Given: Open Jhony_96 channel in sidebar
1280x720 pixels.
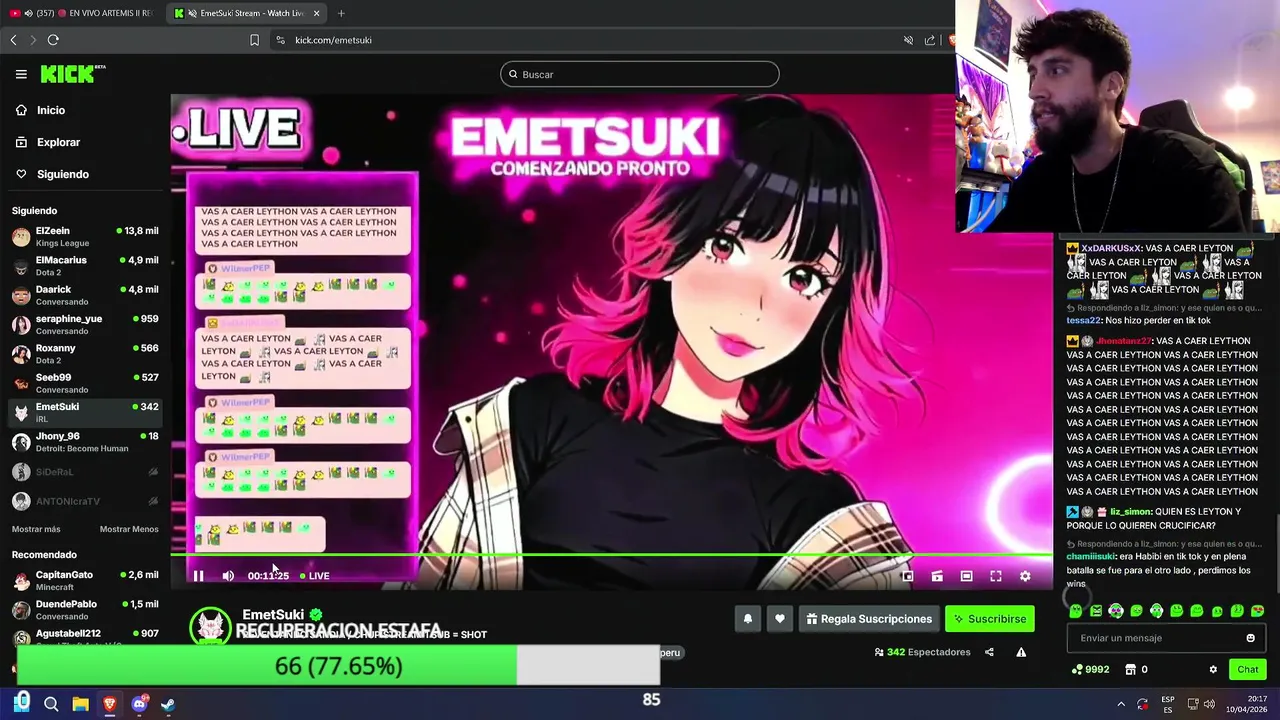Looking at the screenshot, I should pos(84,442).
